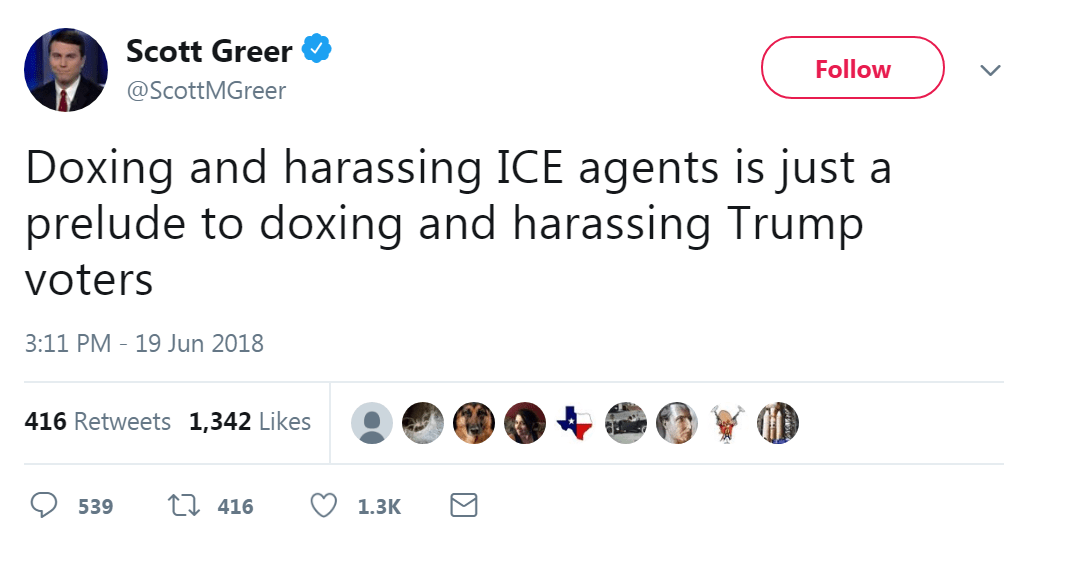Click the blue verified badge
The height and width of the screenshot is (562, 1067).
tap(318, 48)
